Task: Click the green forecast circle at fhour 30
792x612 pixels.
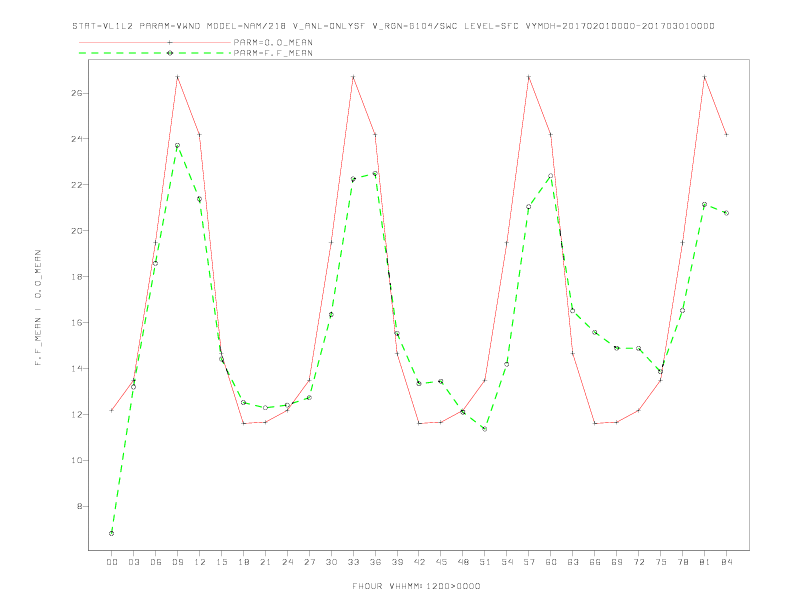Action: (x=331, y=315)
